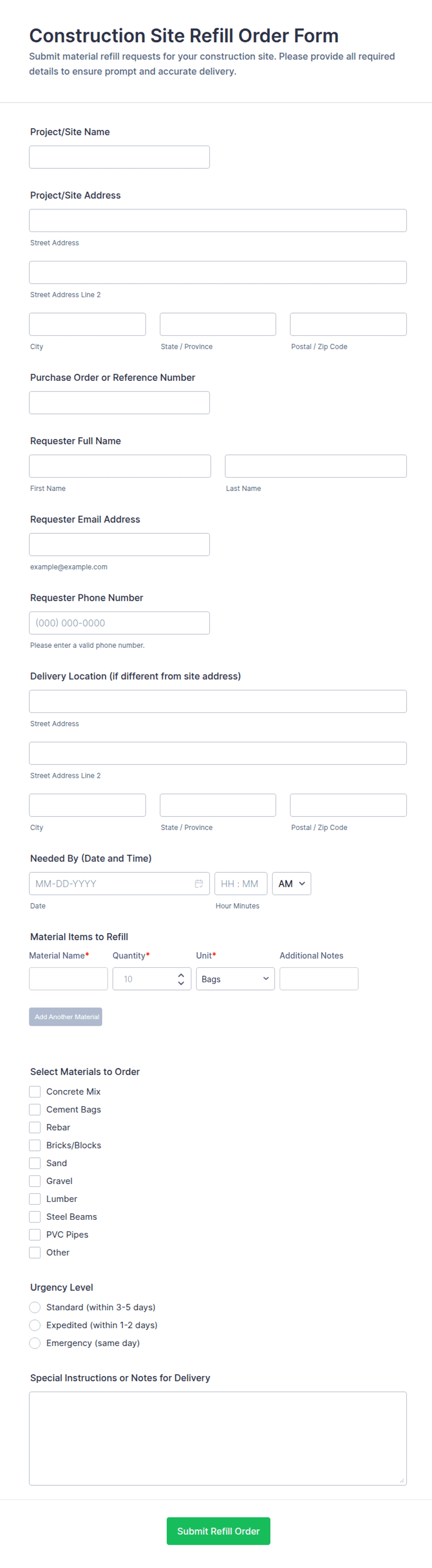Open the calendar date picker icon
The height and width of the screenshot is (1568, 432).
coord(198,883)
